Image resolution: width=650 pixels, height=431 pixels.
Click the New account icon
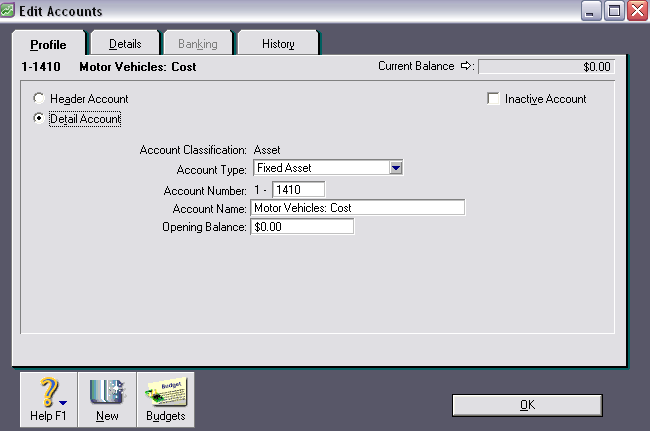point(107,400)
